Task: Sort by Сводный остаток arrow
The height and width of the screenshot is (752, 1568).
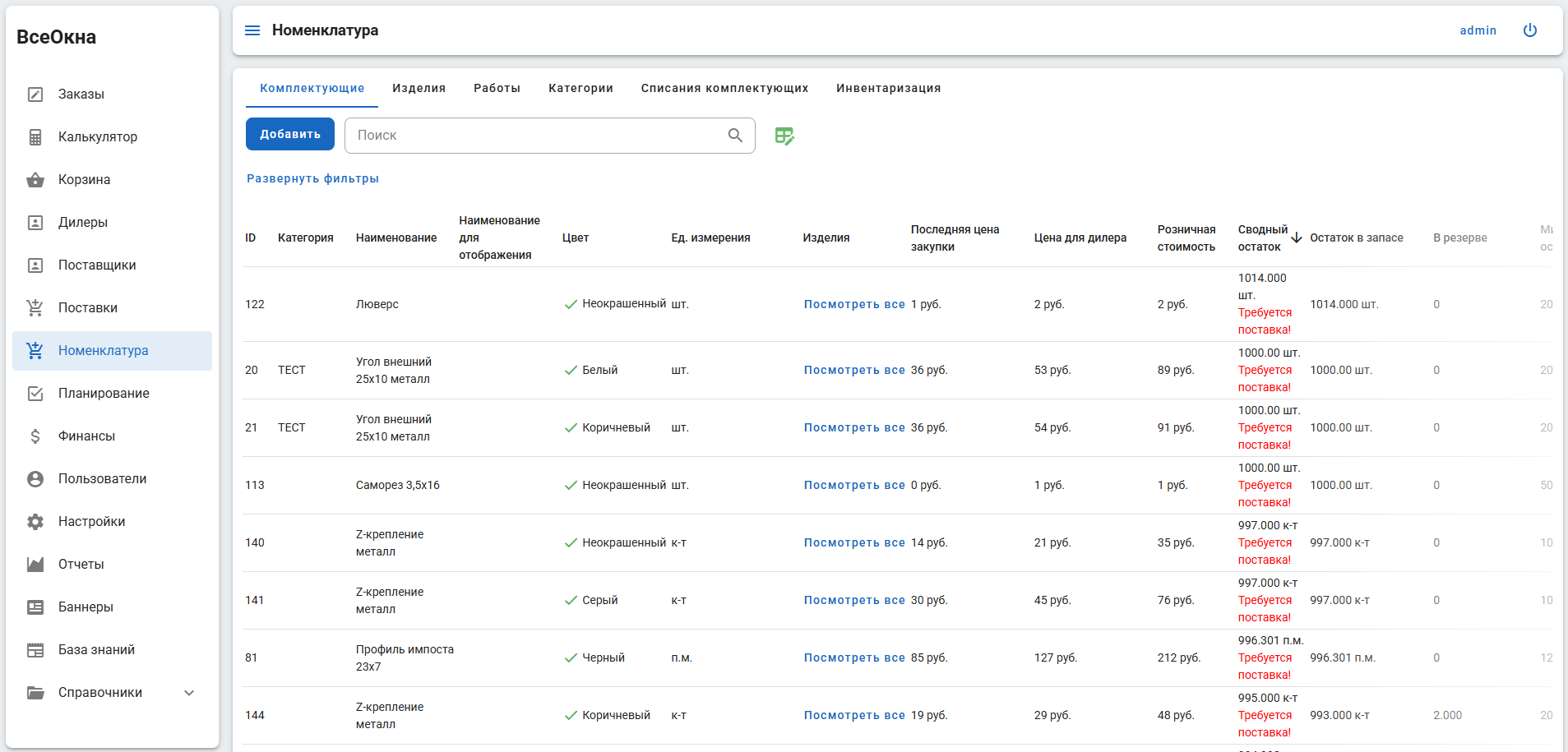Action: pyautogui.click(x=1297, y=238)
